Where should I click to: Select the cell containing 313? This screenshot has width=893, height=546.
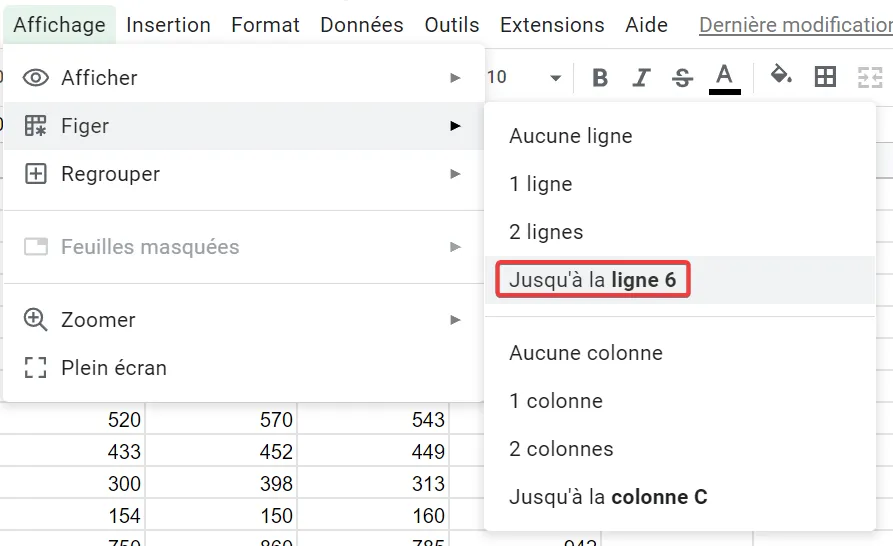click(373, 483)
